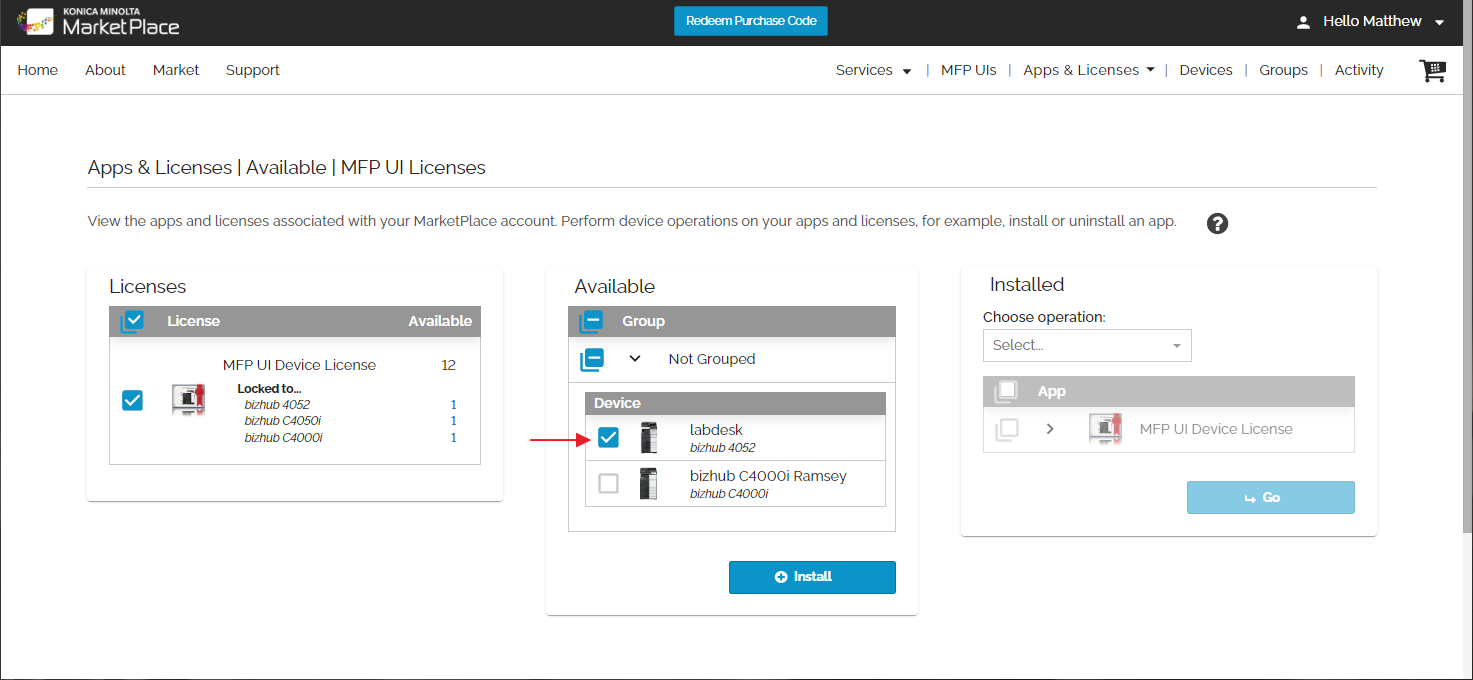
Task: Click the bizhub C4000i Ramsey device name
Action: coord(768,476)
